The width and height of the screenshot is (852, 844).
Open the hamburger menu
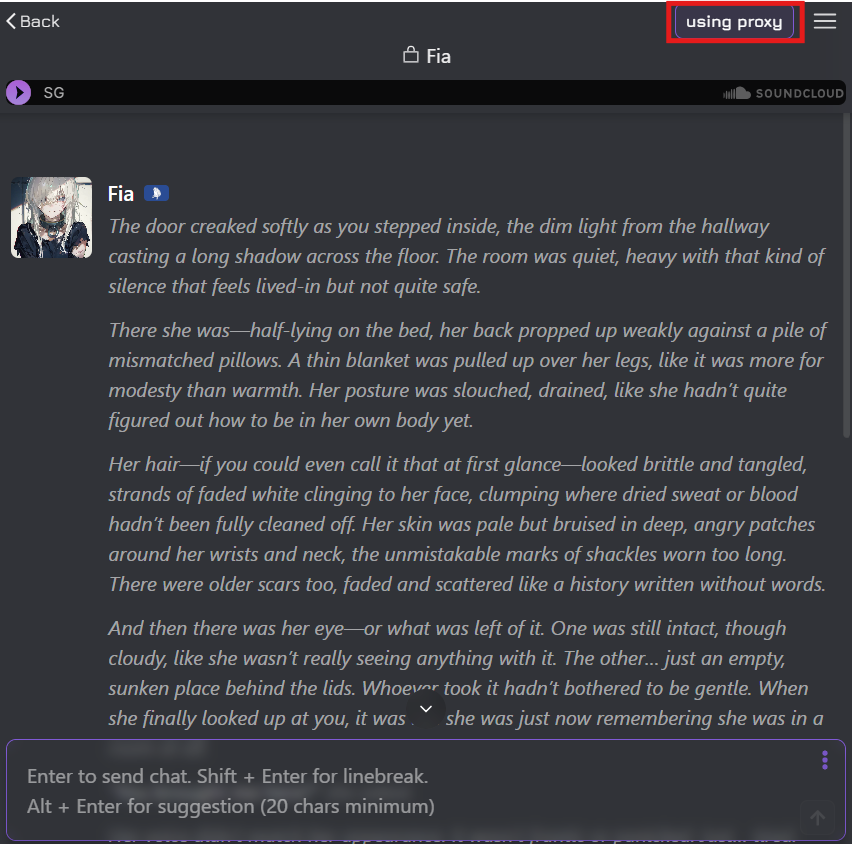pos(824,21)
